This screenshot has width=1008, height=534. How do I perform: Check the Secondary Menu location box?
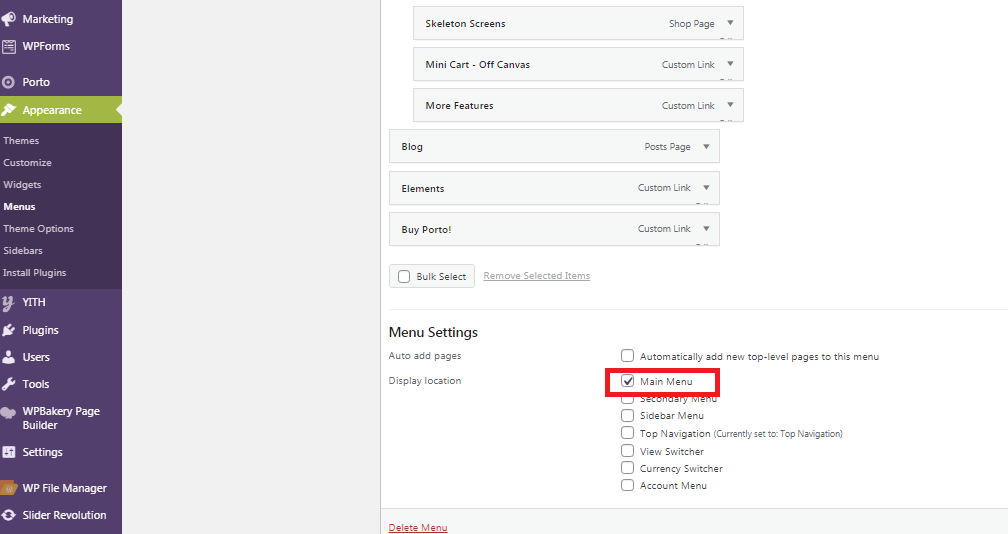[x=627, y=399]
